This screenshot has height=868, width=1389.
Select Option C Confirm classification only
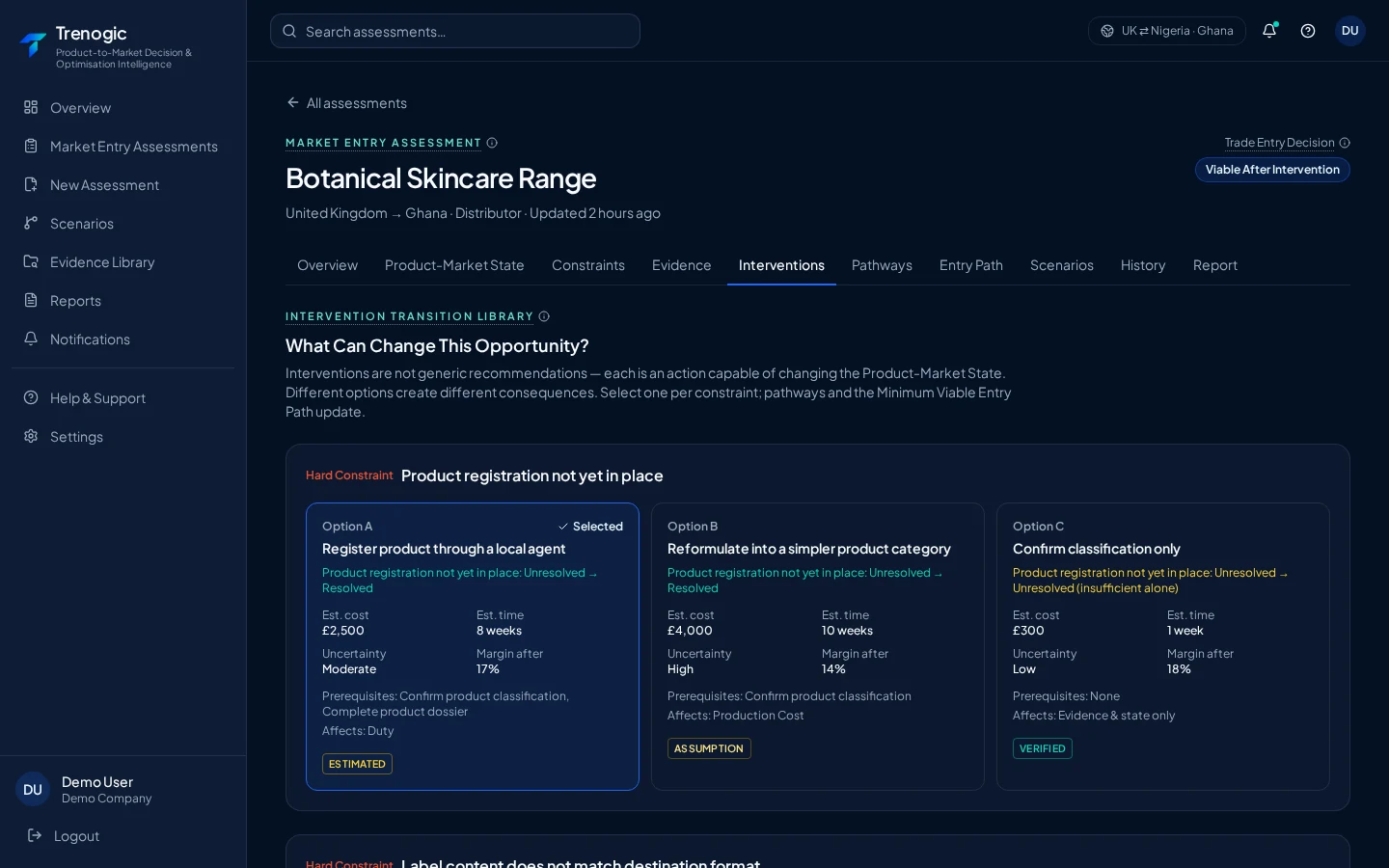coord(1163,646)
